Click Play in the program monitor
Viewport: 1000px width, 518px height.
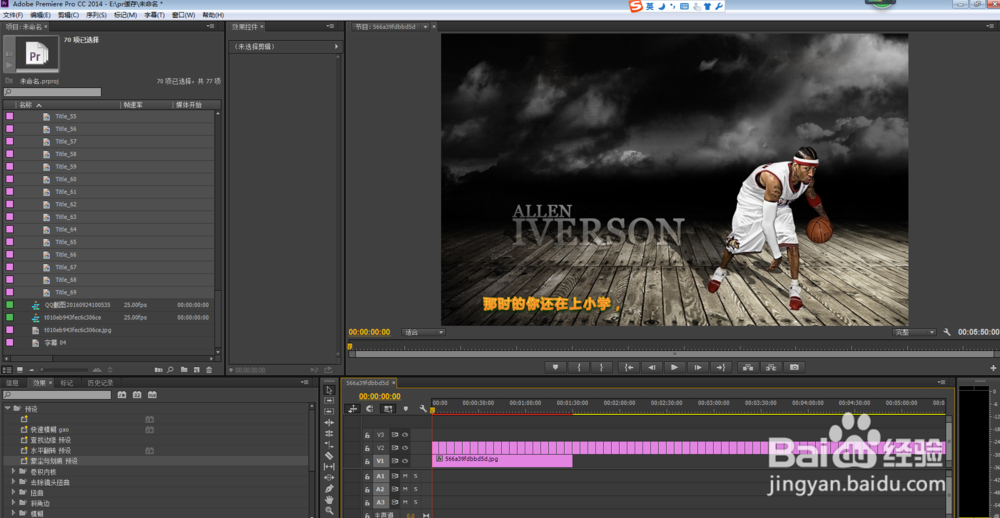click(x=674, y=367)
